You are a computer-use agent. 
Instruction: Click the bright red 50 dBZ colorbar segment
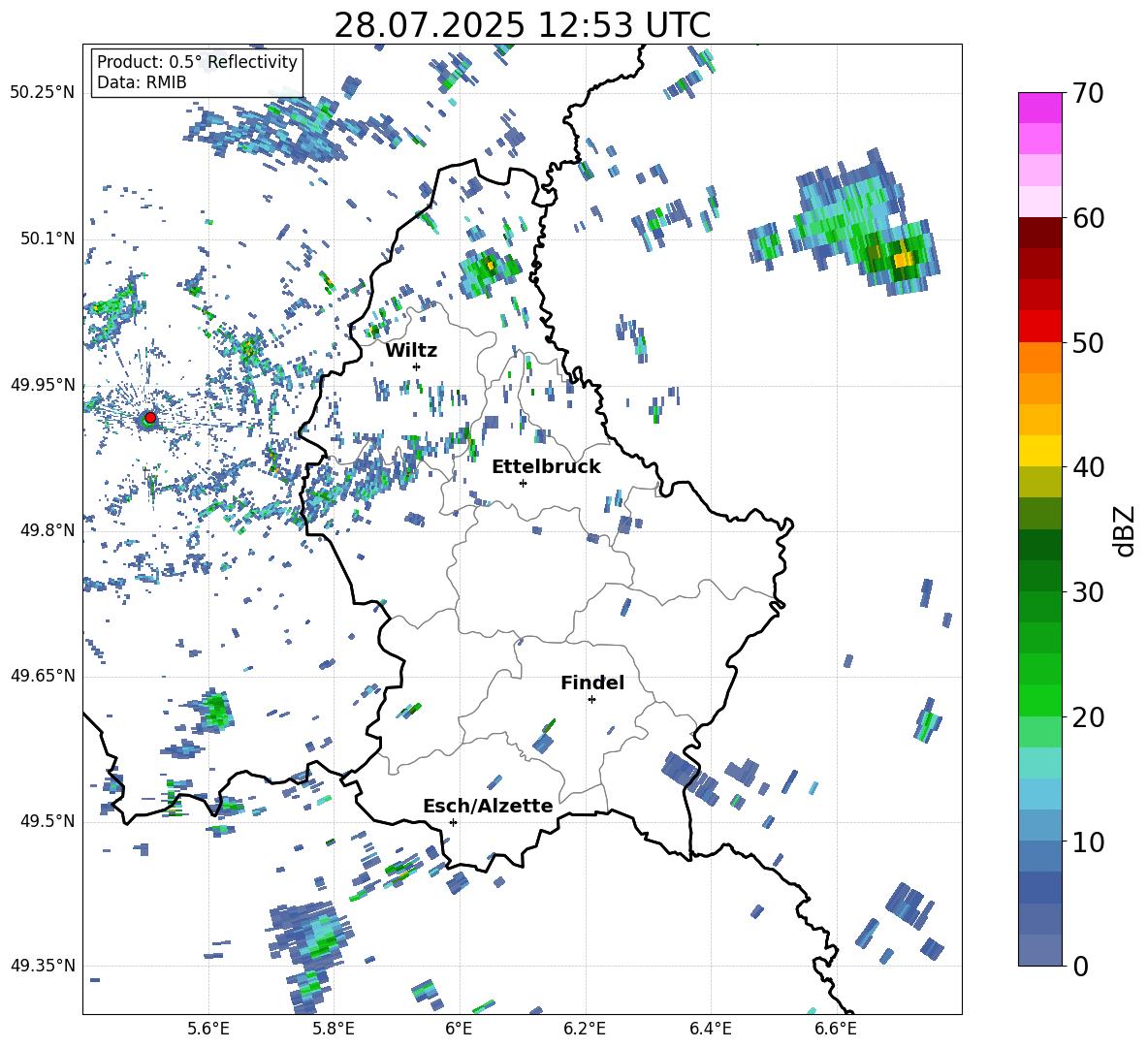click(1039, 327)
